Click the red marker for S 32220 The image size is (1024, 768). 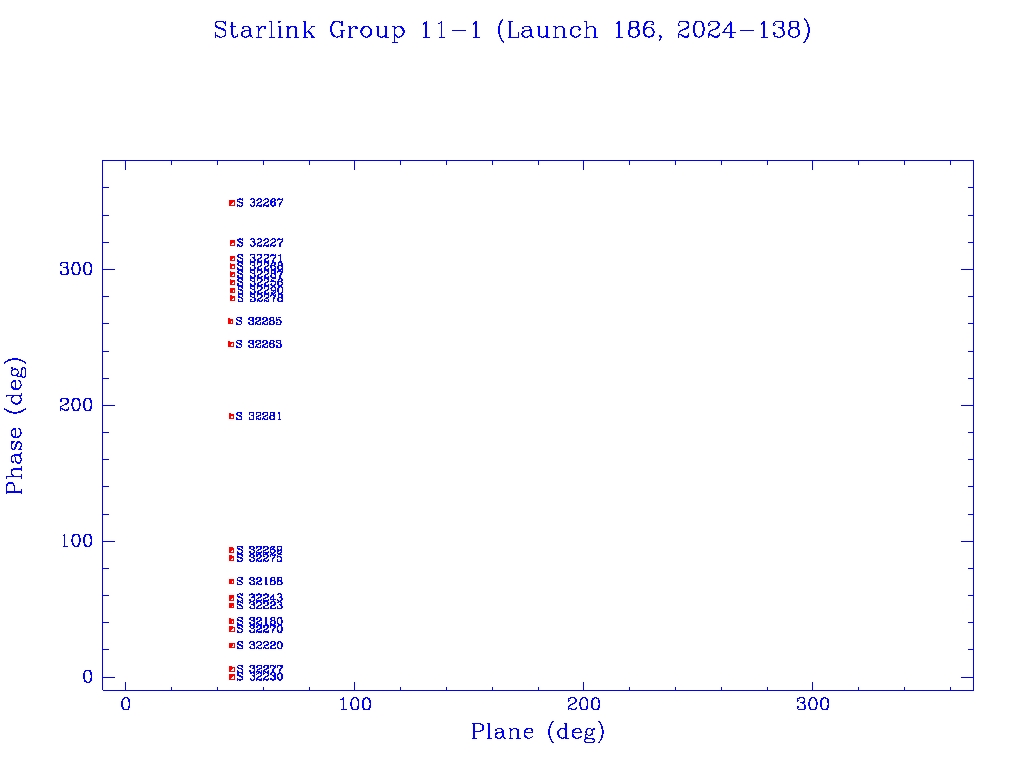[x=232, y=645]
